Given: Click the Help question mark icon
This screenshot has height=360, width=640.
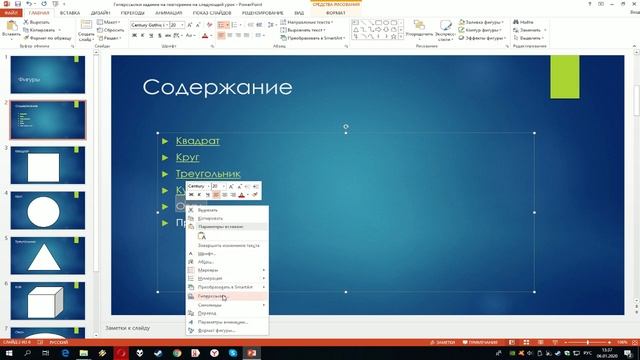Looking at the screenshot, I should point(589,4).
